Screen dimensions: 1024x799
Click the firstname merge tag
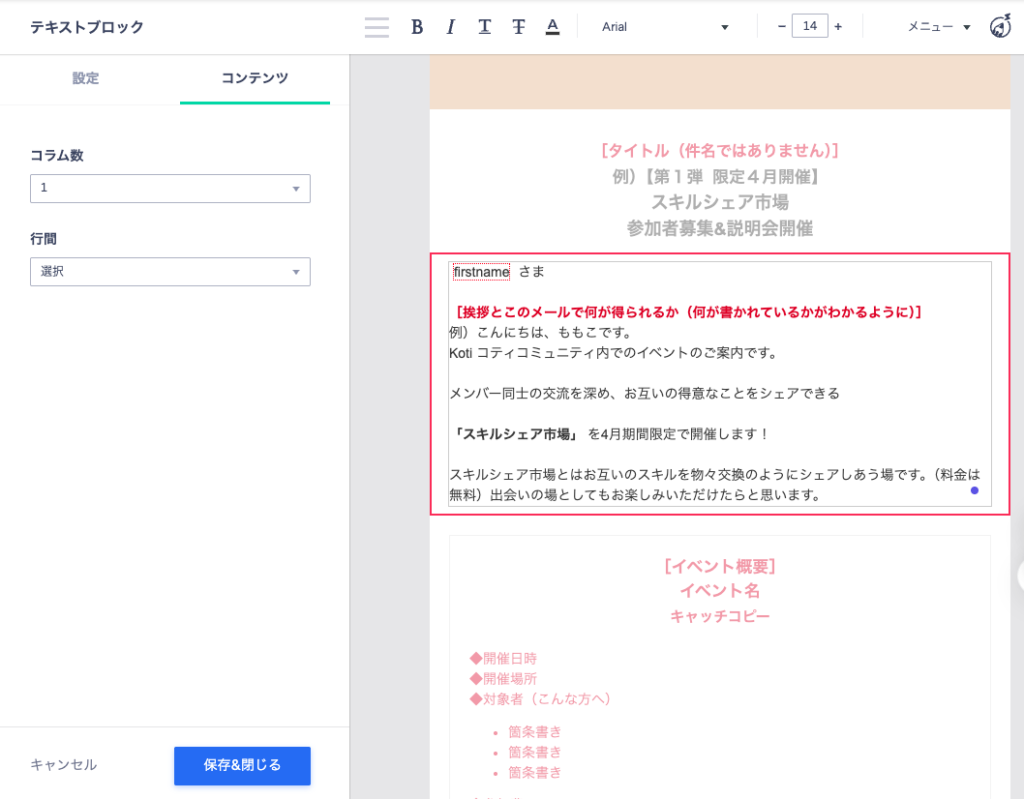[x=481, y=272]
